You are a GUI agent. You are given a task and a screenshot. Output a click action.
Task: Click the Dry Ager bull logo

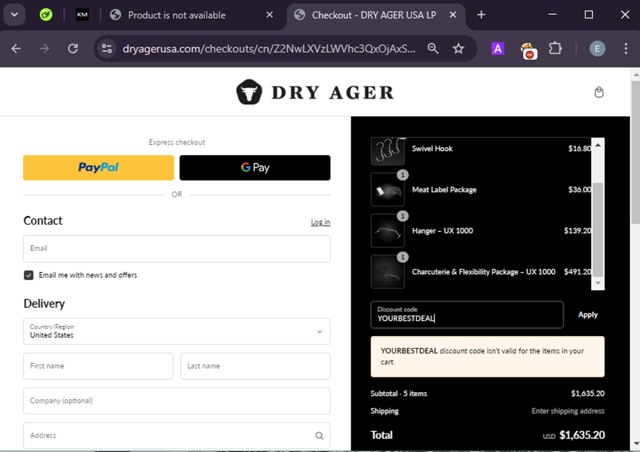(x=249, y=92)
